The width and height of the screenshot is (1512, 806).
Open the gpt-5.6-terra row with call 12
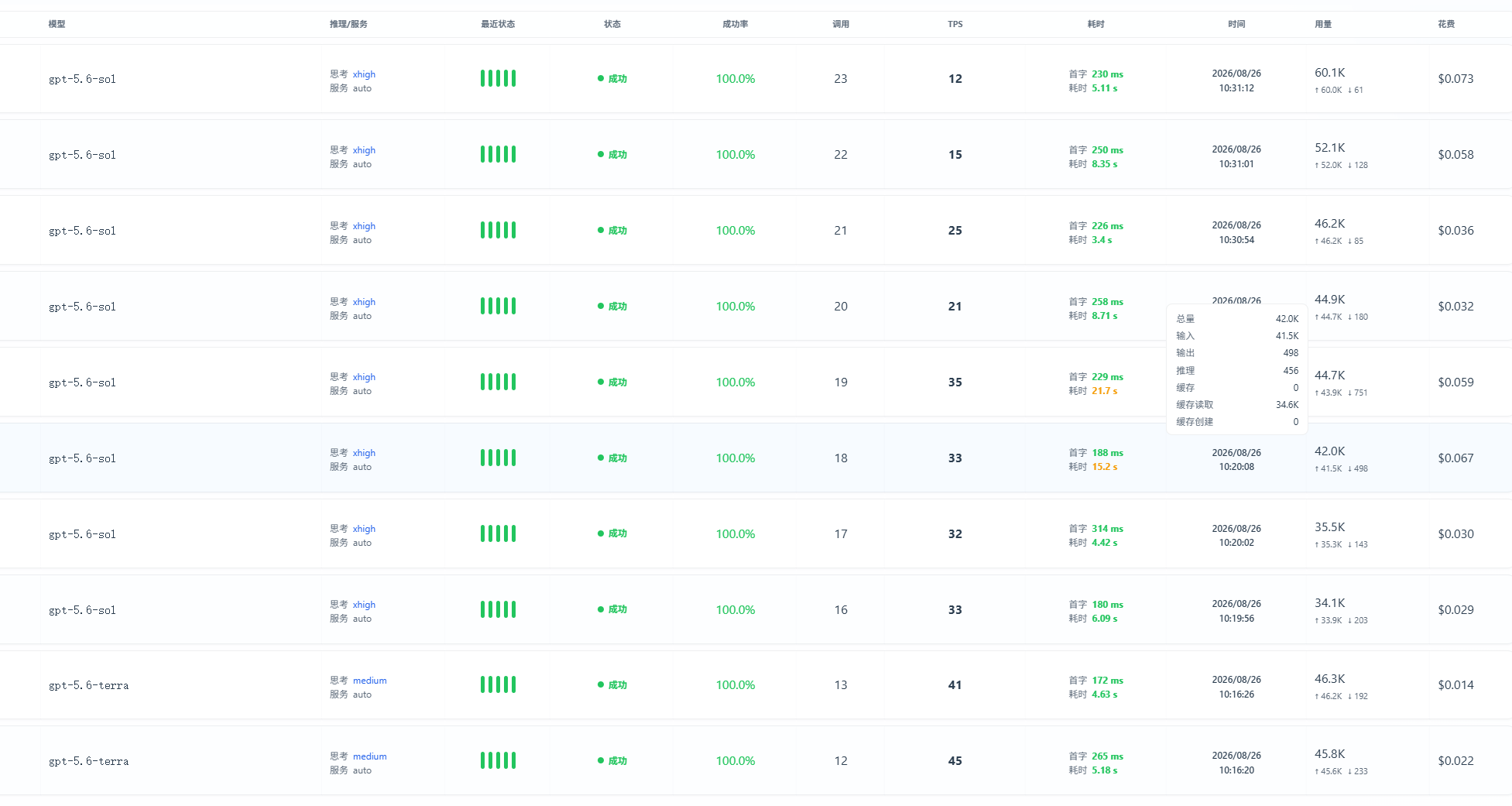pos(756,761)
